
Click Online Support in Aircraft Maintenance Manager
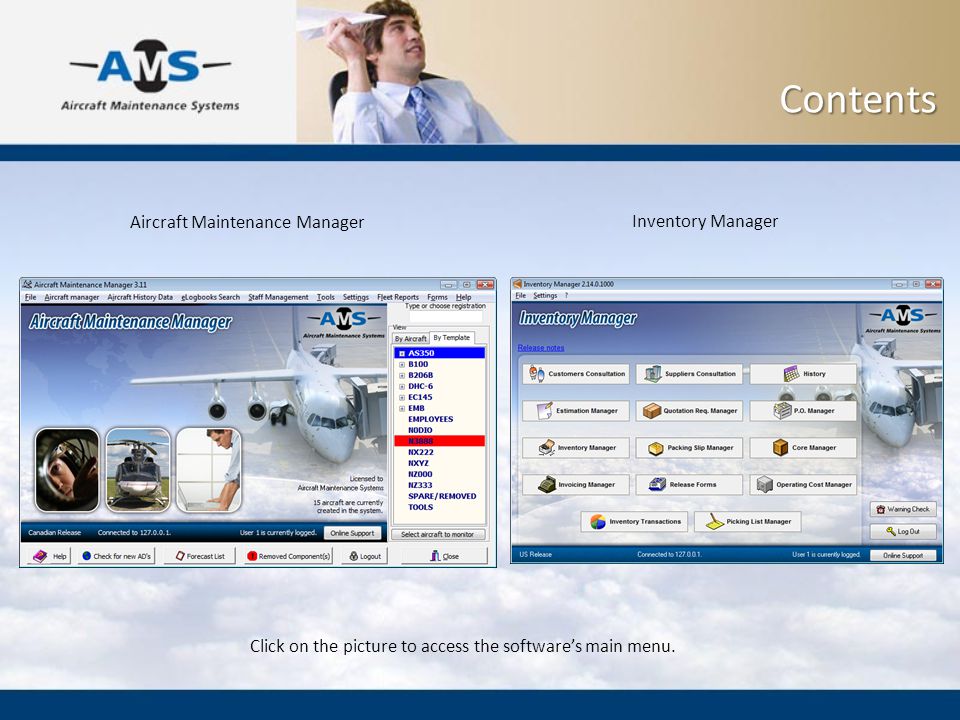click(352, 533)
